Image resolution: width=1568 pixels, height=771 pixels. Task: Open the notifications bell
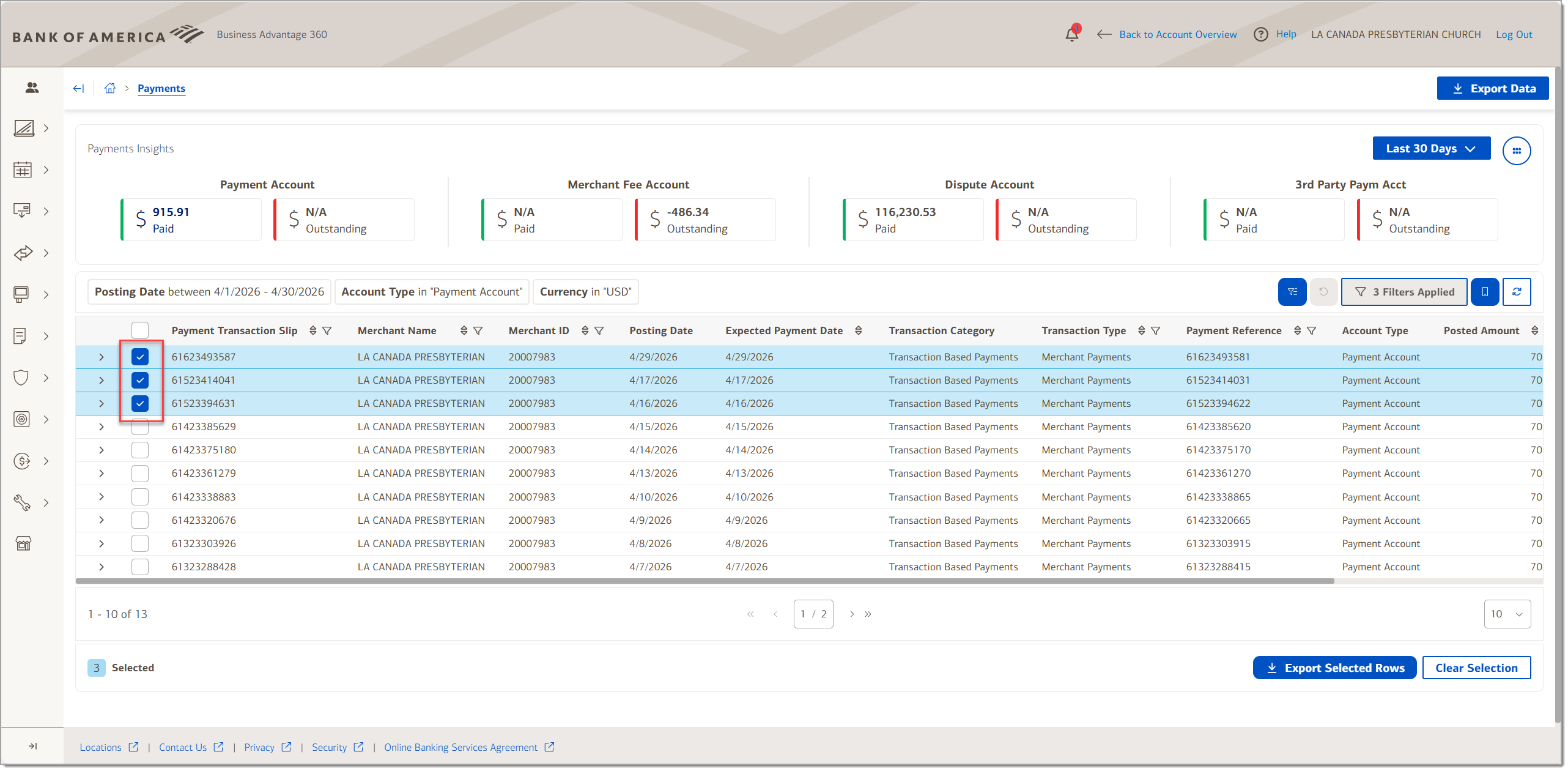point(1072,34)
